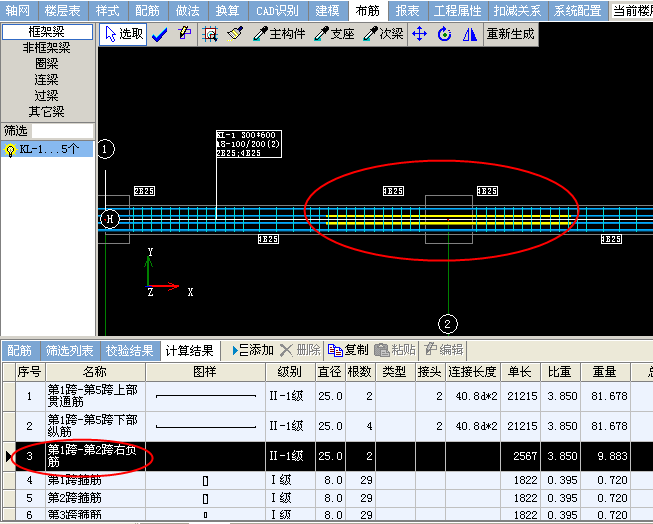Select the mirror tool icon
Viewport: 653px width, 524px height.
(x=469, y=34)
